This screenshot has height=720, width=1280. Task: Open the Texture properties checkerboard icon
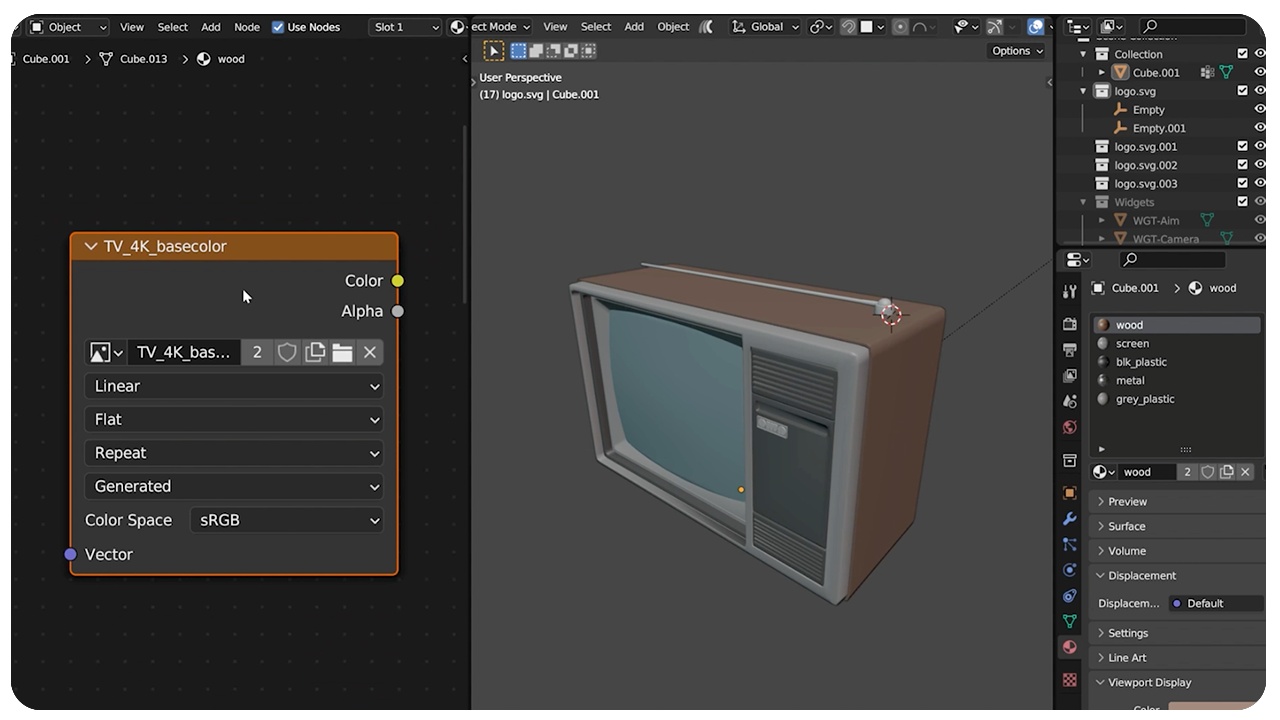[1069, 679]
